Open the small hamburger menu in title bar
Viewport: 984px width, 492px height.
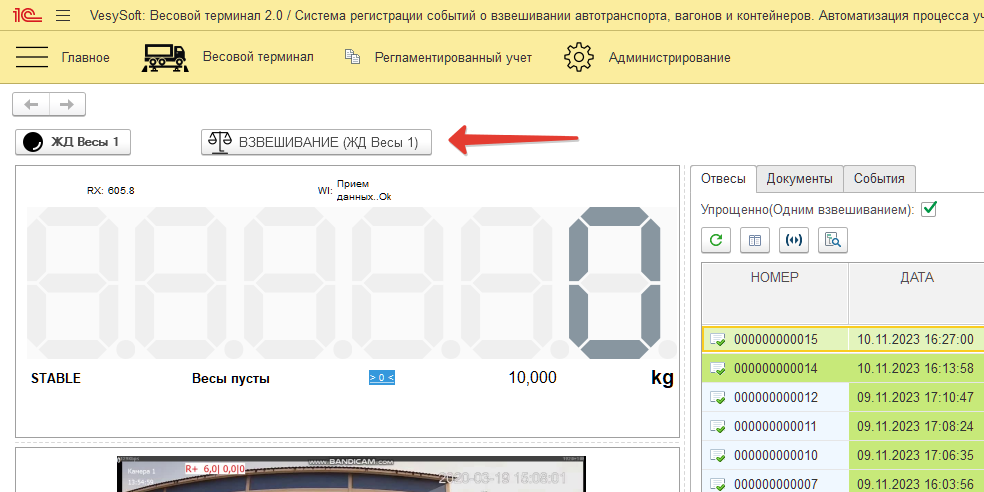pyautogui.click(x=63, y=16)
